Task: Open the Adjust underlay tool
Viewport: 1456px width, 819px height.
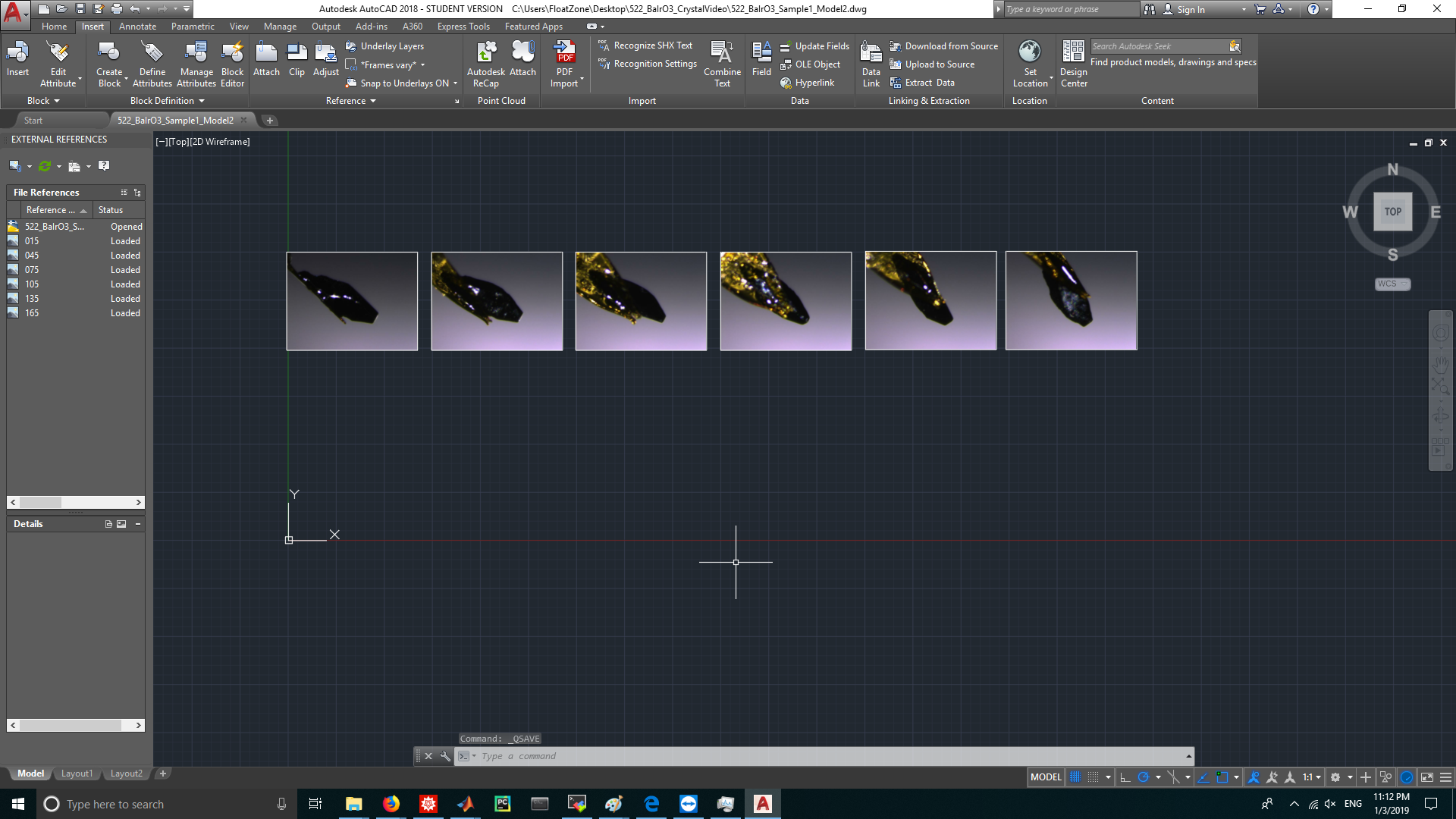Action: (x=326, y=59)
